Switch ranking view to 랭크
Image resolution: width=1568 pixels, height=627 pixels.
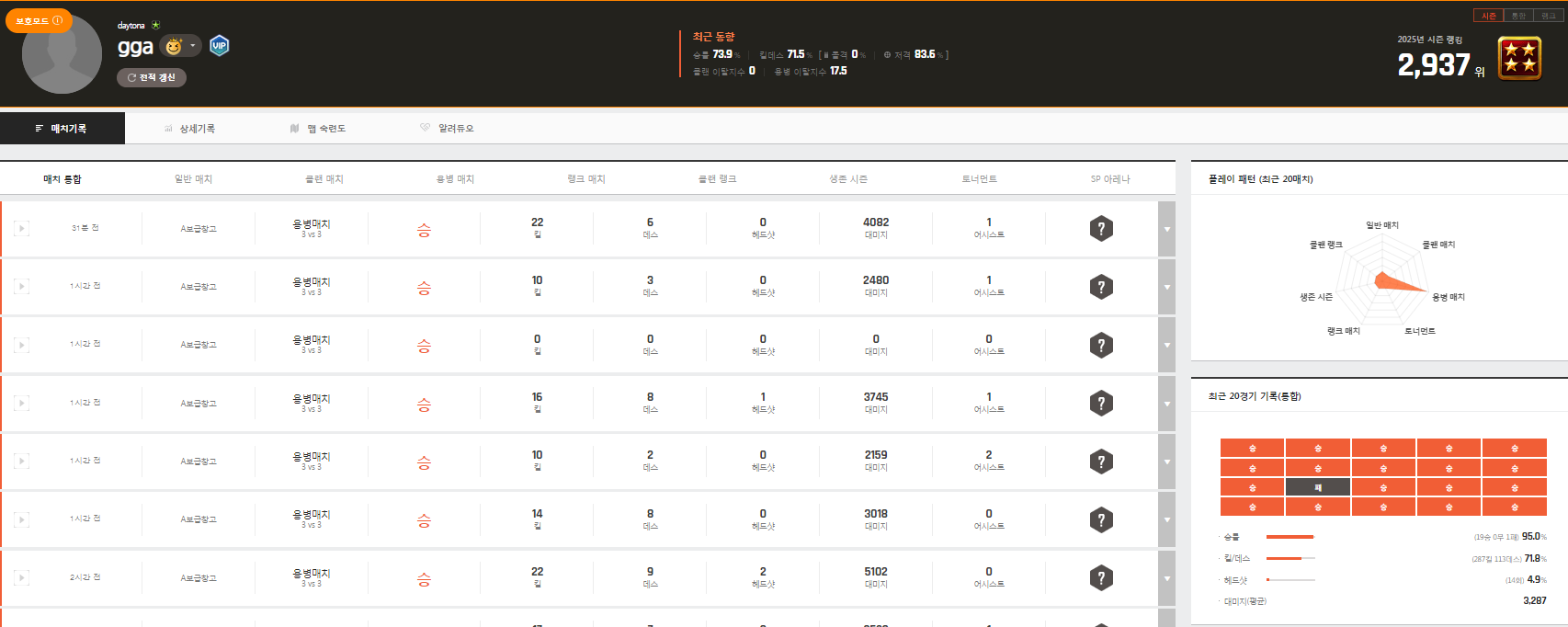coord(1548,16)
